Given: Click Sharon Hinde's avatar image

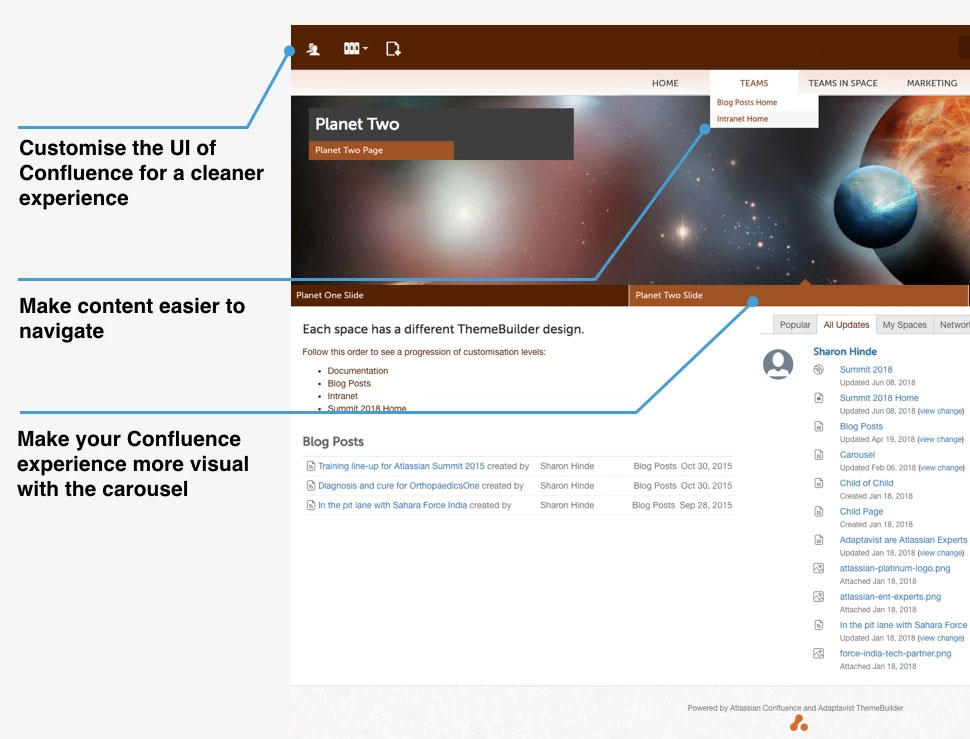Looking at the screenshot, I should click(778, 364).
